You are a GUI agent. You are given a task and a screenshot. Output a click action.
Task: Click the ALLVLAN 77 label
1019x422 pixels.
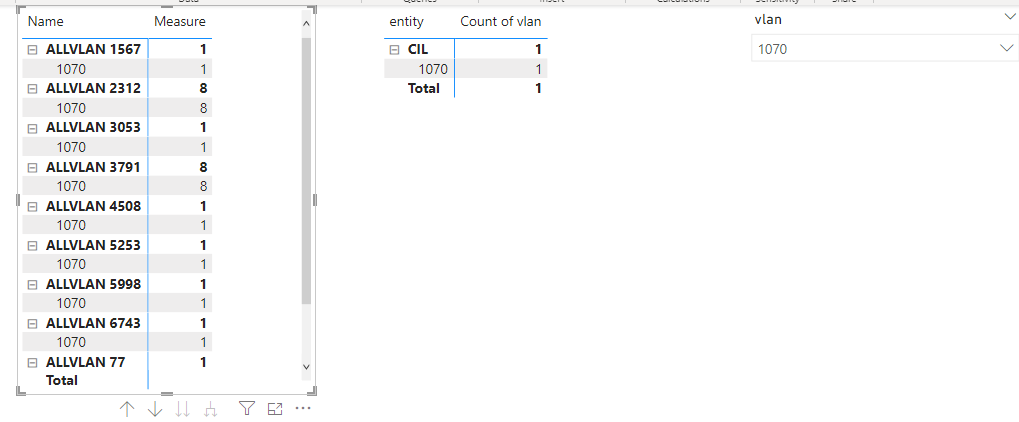point(85,363)
